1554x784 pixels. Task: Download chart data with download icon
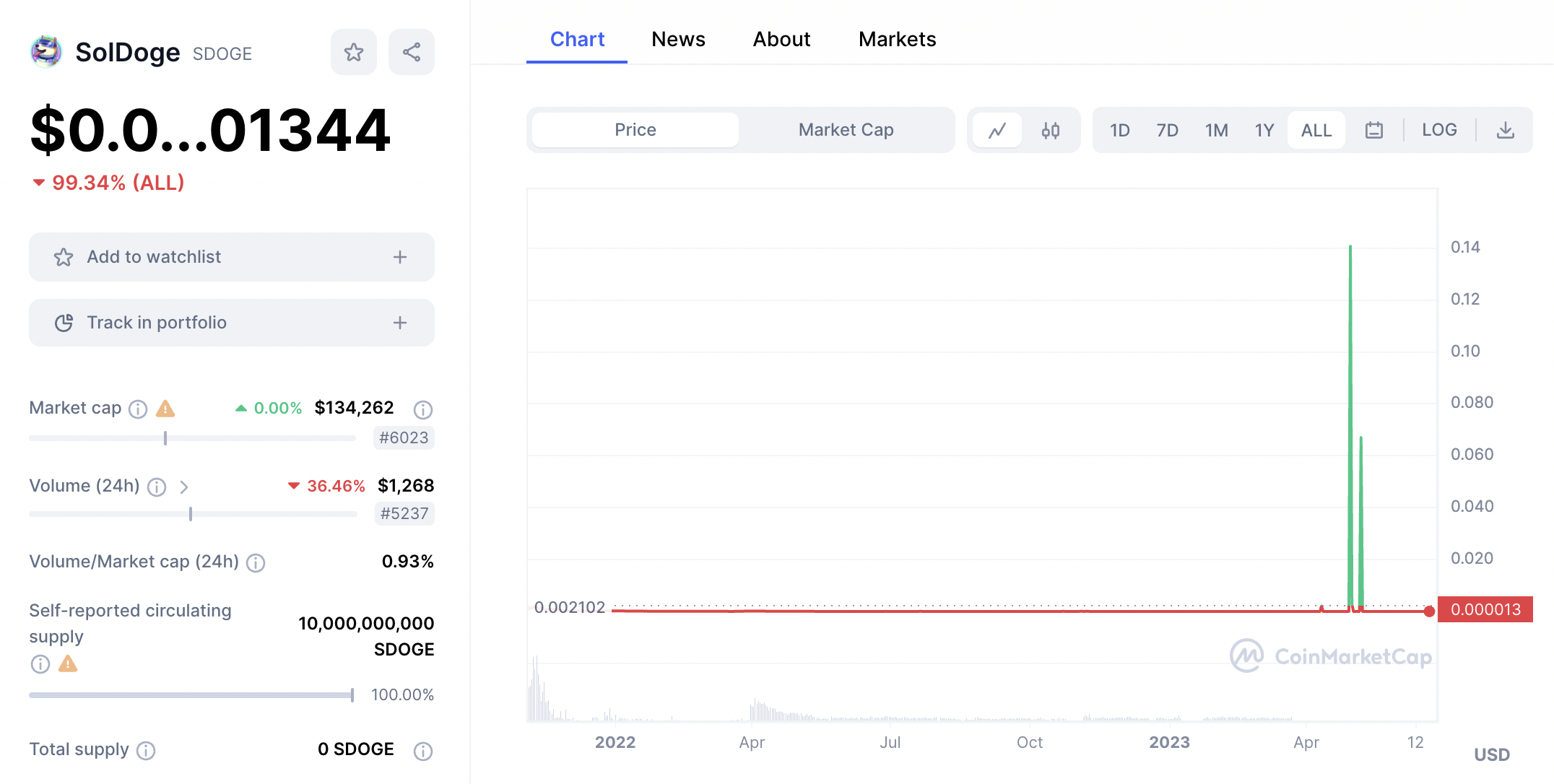pyautogui.click(x=1506, y=130)
